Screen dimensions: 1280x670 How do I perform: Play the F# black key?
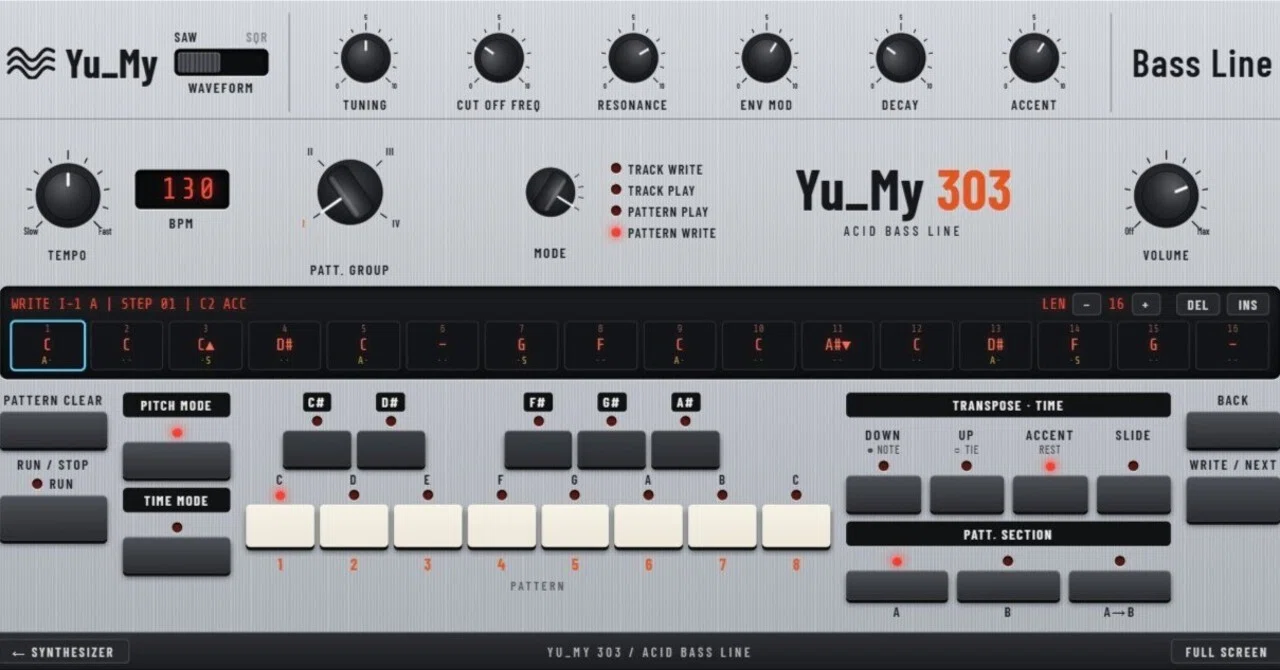538,450
